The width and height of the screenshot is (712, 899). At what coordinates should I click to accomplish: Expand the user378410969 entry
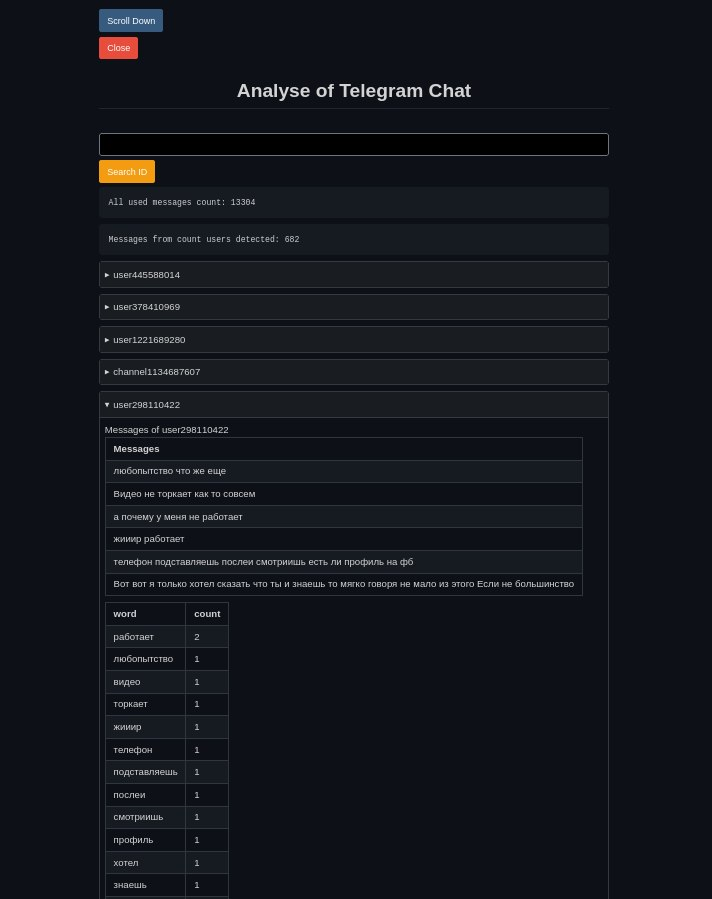click(x=146, y=307)
